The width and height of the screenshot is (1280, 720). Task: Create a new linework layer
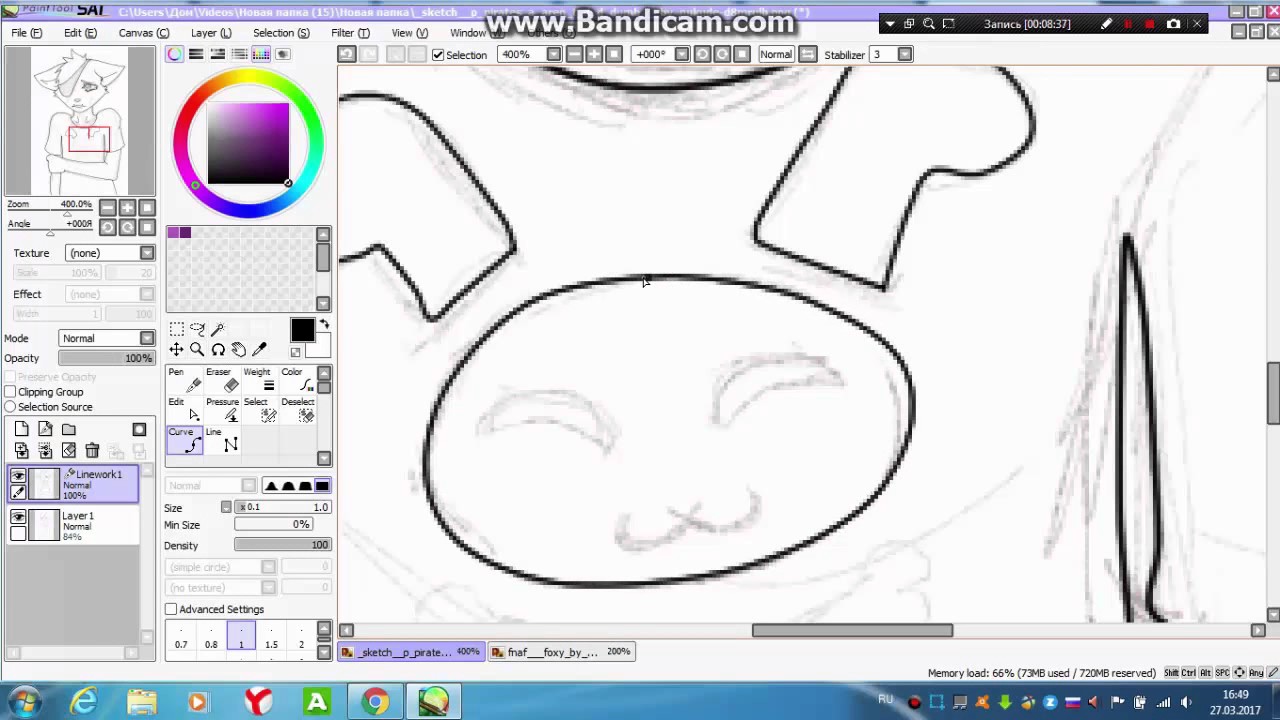point(45,429)
